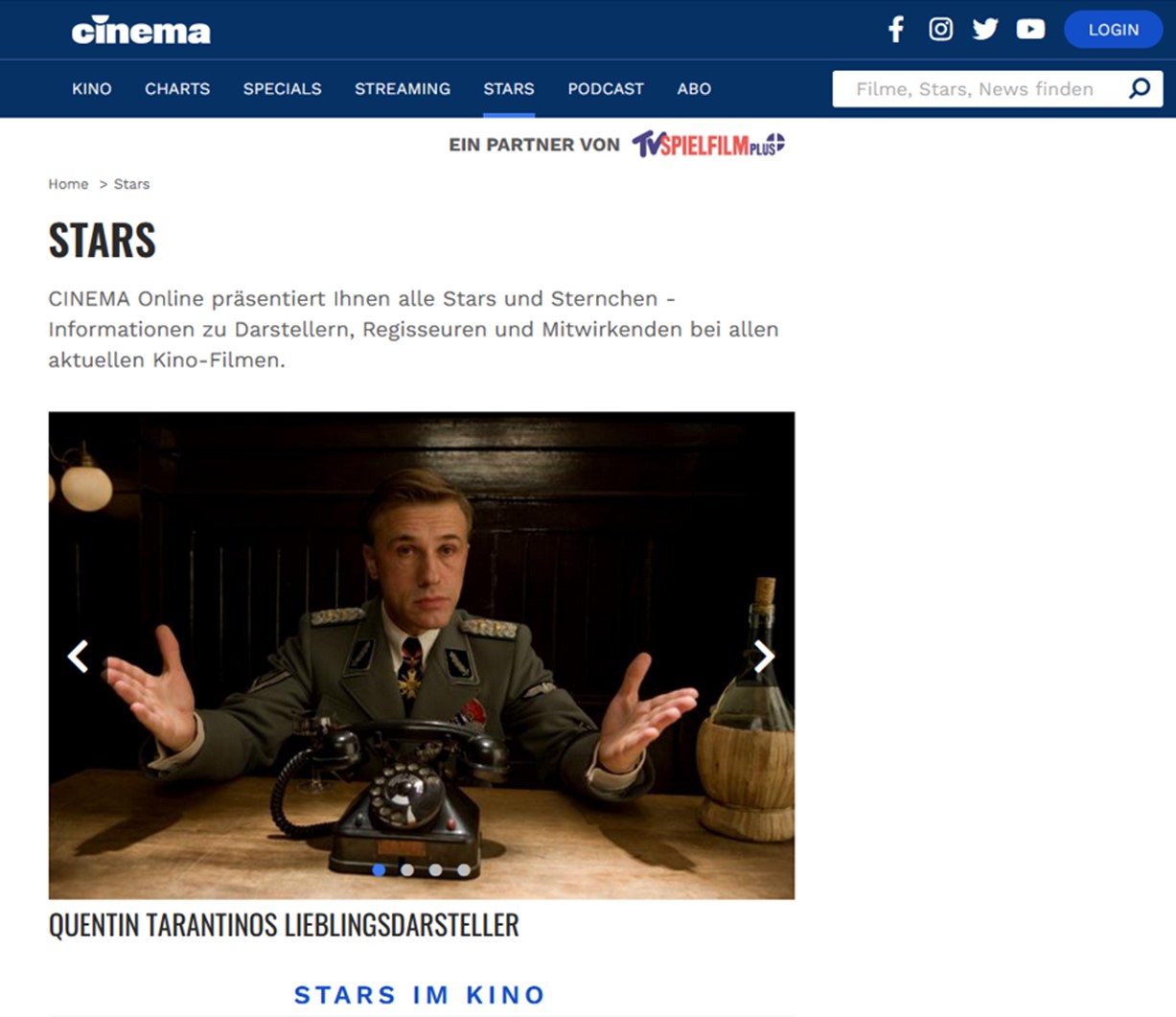1176x1017 pixels.
Task: Click the Quentin Tarantinos Lieblingsdarsteller headline
Action: 284,925
